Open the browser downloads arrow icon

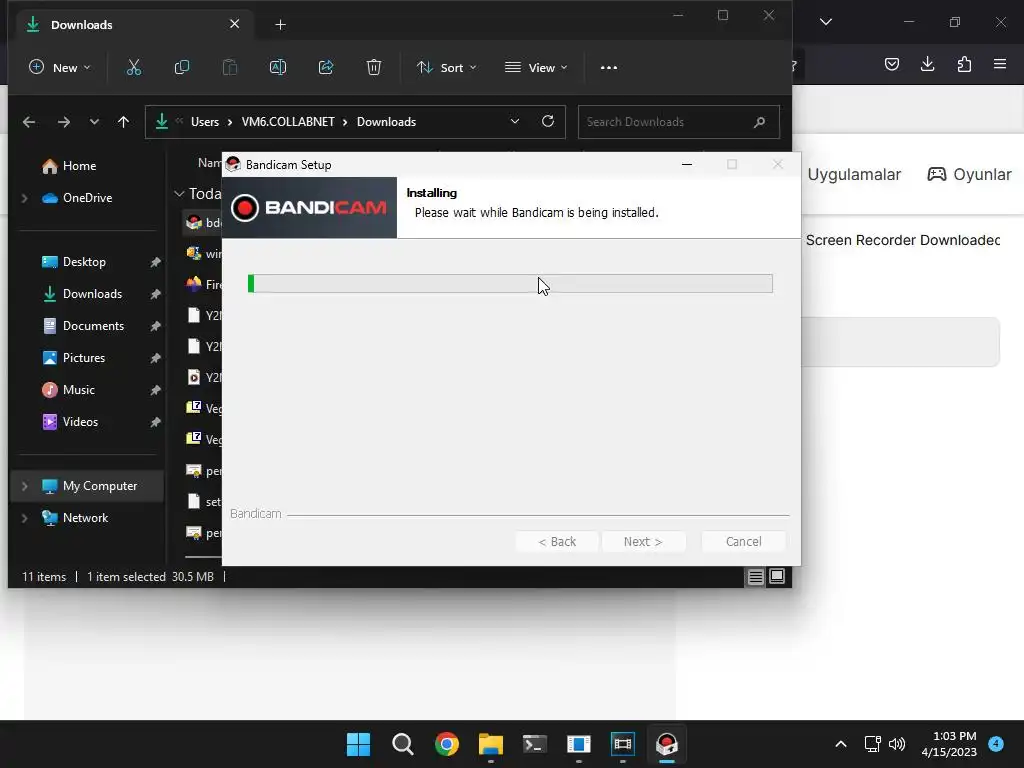coord(927,64)
